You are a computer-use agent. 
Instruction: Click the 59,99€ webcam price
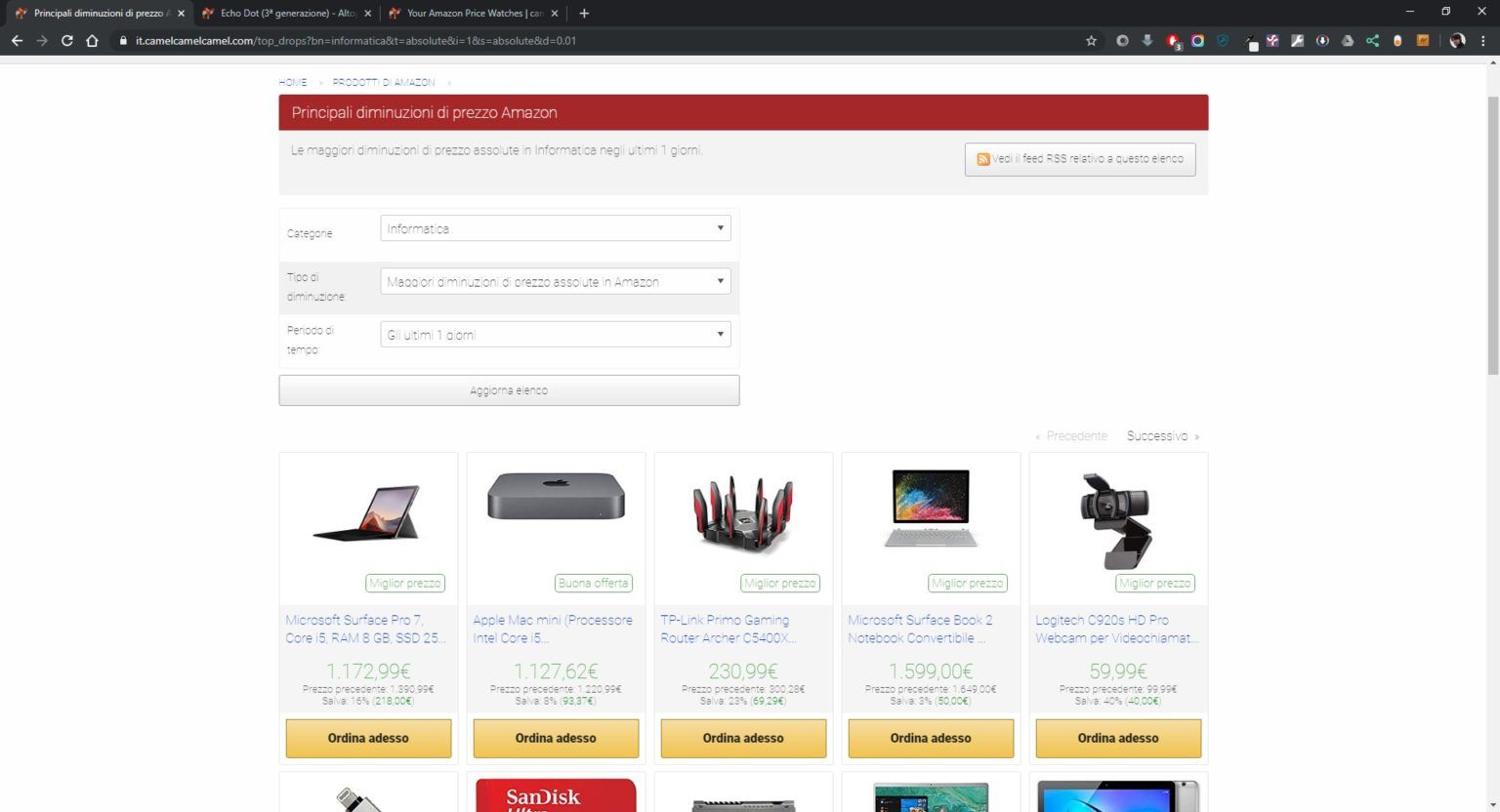[1118, 671]
